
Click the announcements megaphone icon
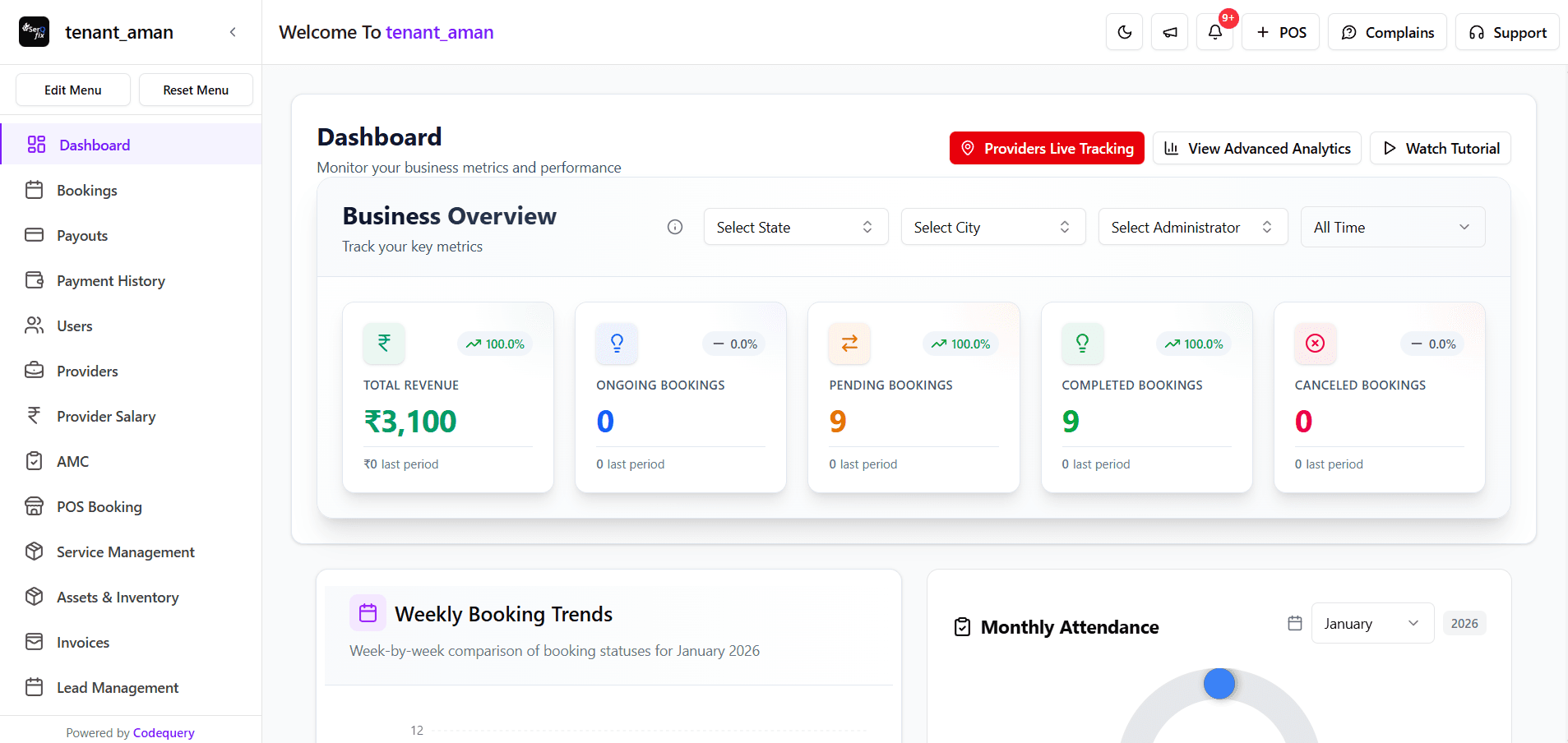1169,32
